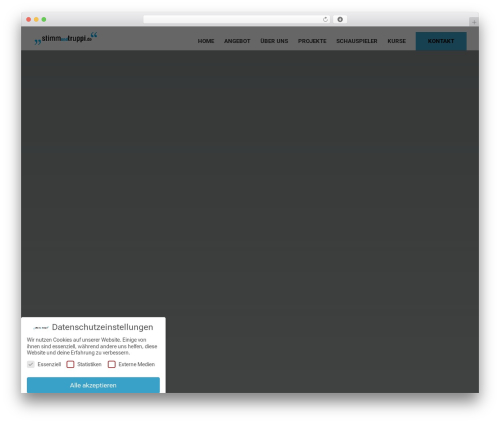Reload the page using the refresh icon
This screenshot has height=423, width=500.
click(x=325, y=19)
